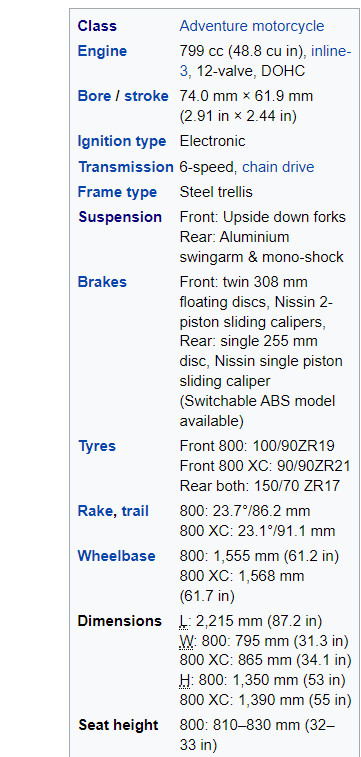Open the Brakes label link
The height and width of the screenshot is (757, 361).
[x=102, y=282]
